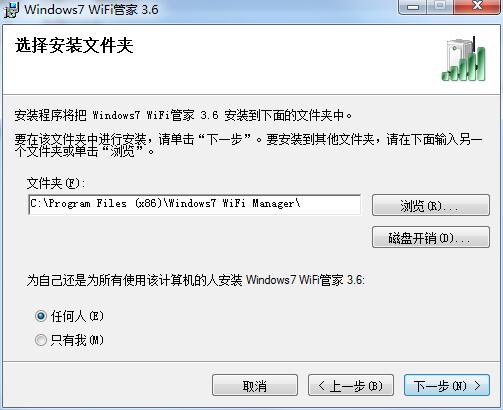Open 磁盘开销(D) disk cost dialog
The width and height of the screenshot is (503, 410).
431,237
